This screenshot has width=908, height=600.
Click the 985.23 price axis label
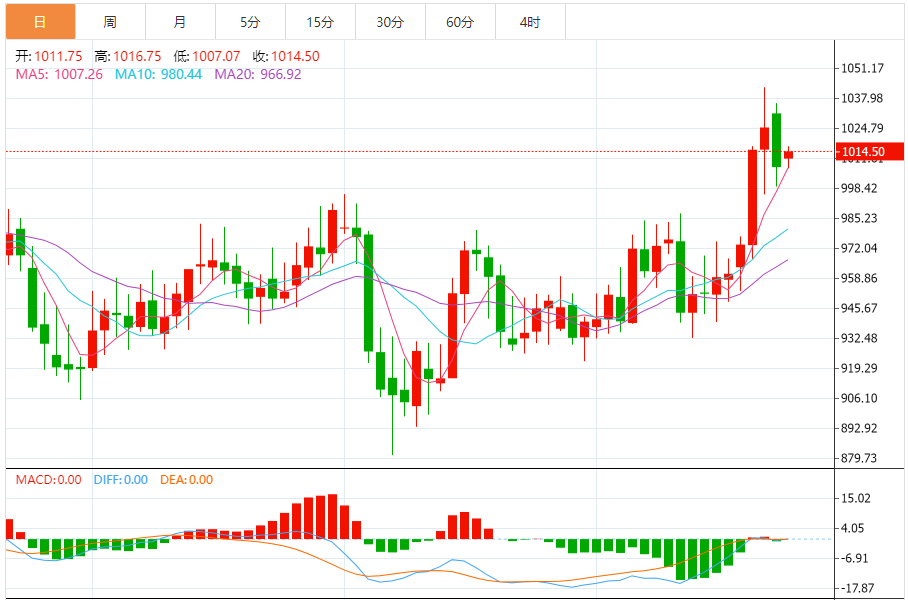pyautogui.click(x=859, y=218)
